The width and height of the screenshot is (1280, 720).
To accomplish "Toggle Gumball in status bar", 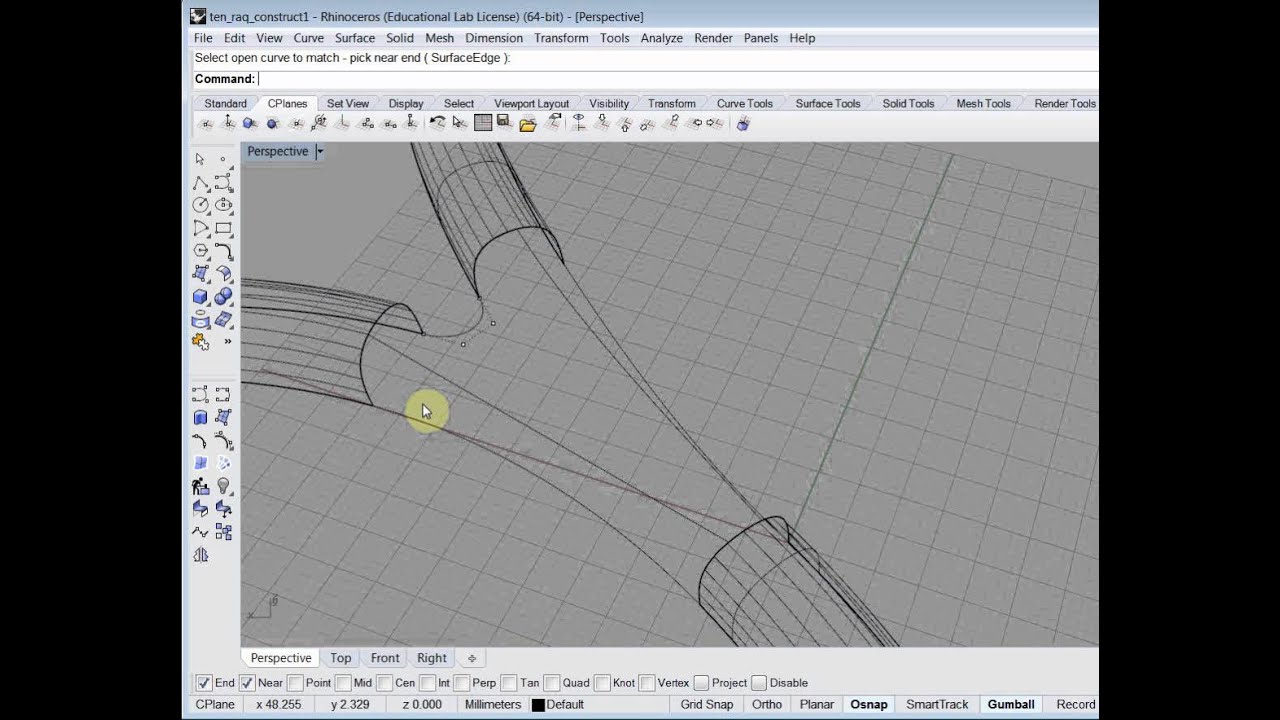I will click(1011, 704).
